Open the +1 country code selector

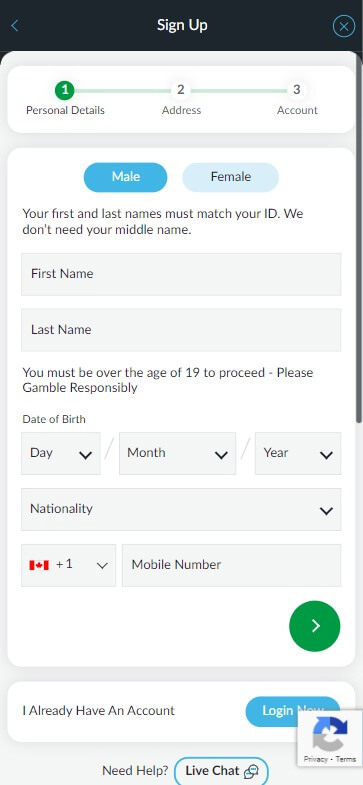pyautogui.click(x=68, y=565)
